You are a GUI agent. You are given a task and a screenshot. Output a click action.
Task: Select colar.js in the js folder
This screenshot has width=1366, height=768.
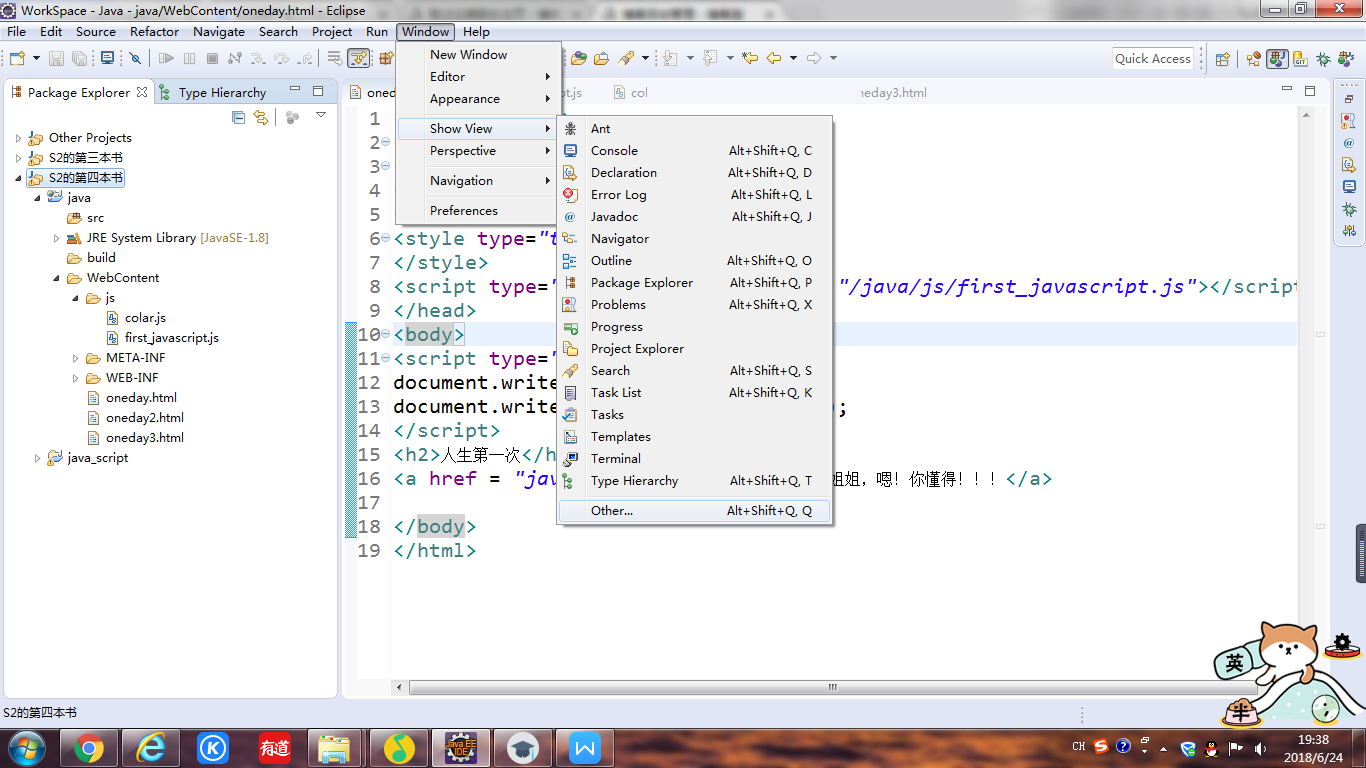click(135, 318)
